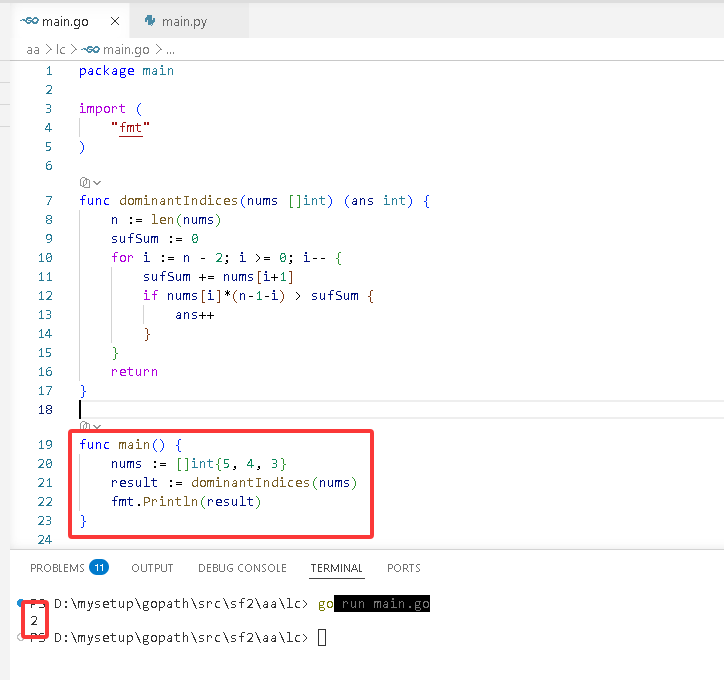Click the problems count badge showing 11

point(99,567)
